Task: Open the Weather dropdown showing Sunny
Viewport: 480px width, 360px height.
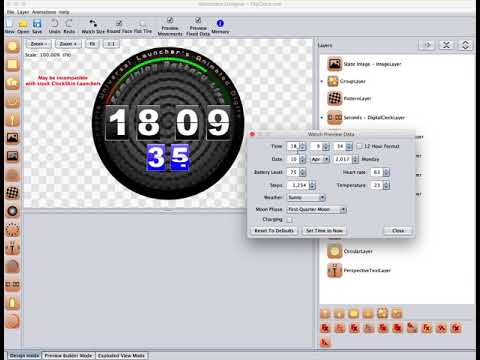Action: (306, 198)
